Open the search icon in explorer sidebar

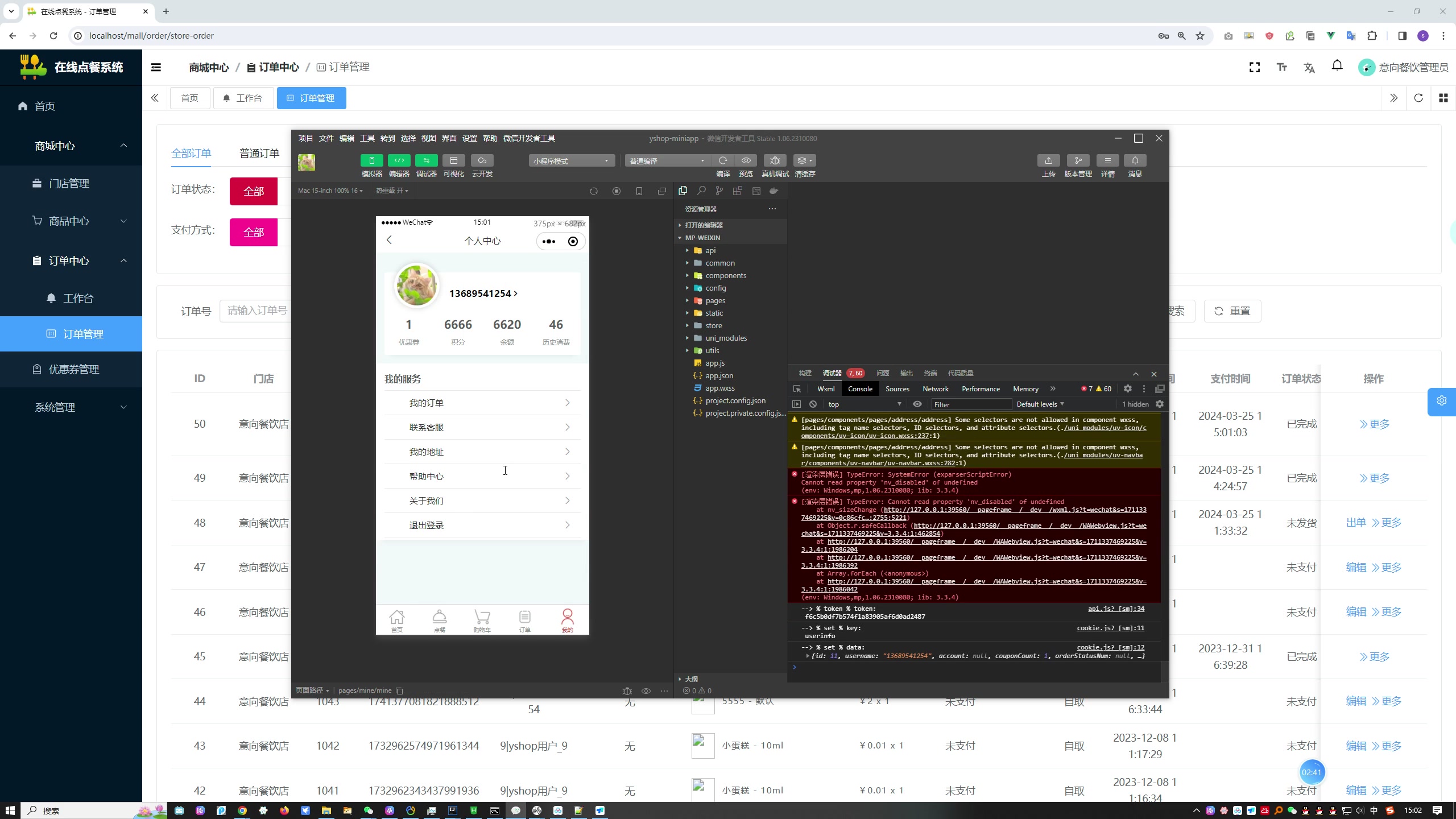(x=701, y=191)
